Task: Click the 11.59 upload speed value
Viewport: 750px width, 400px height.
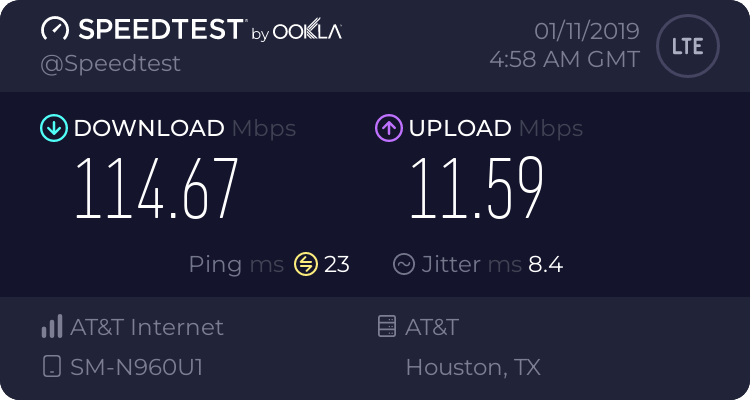Action: pos(475,188)
